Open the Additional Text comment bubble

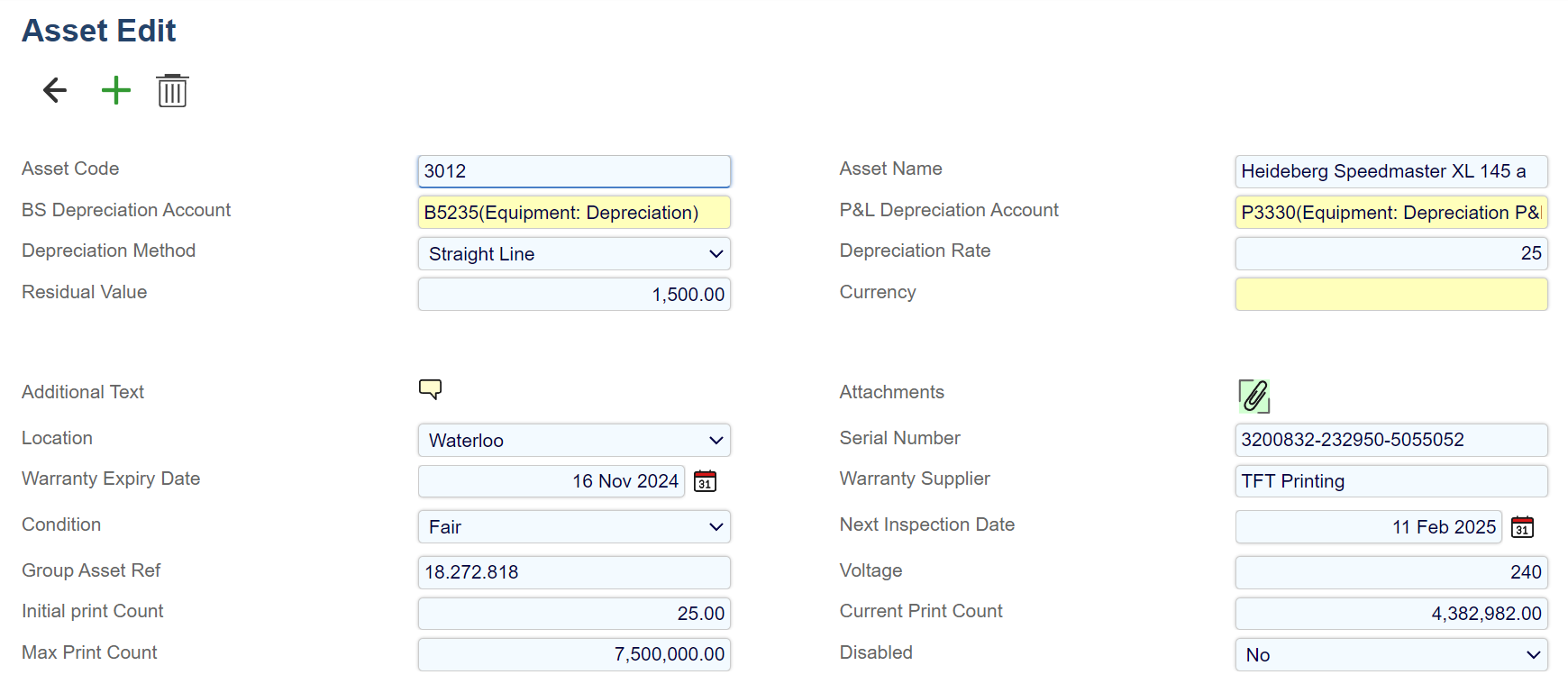click(x=430, y=389)
